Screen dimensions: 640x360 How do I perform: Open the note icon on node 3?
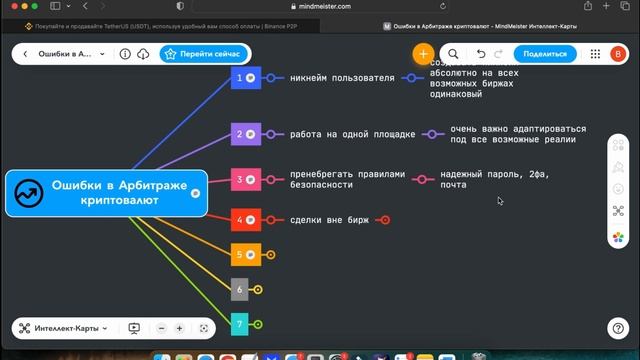coord(250,179)
